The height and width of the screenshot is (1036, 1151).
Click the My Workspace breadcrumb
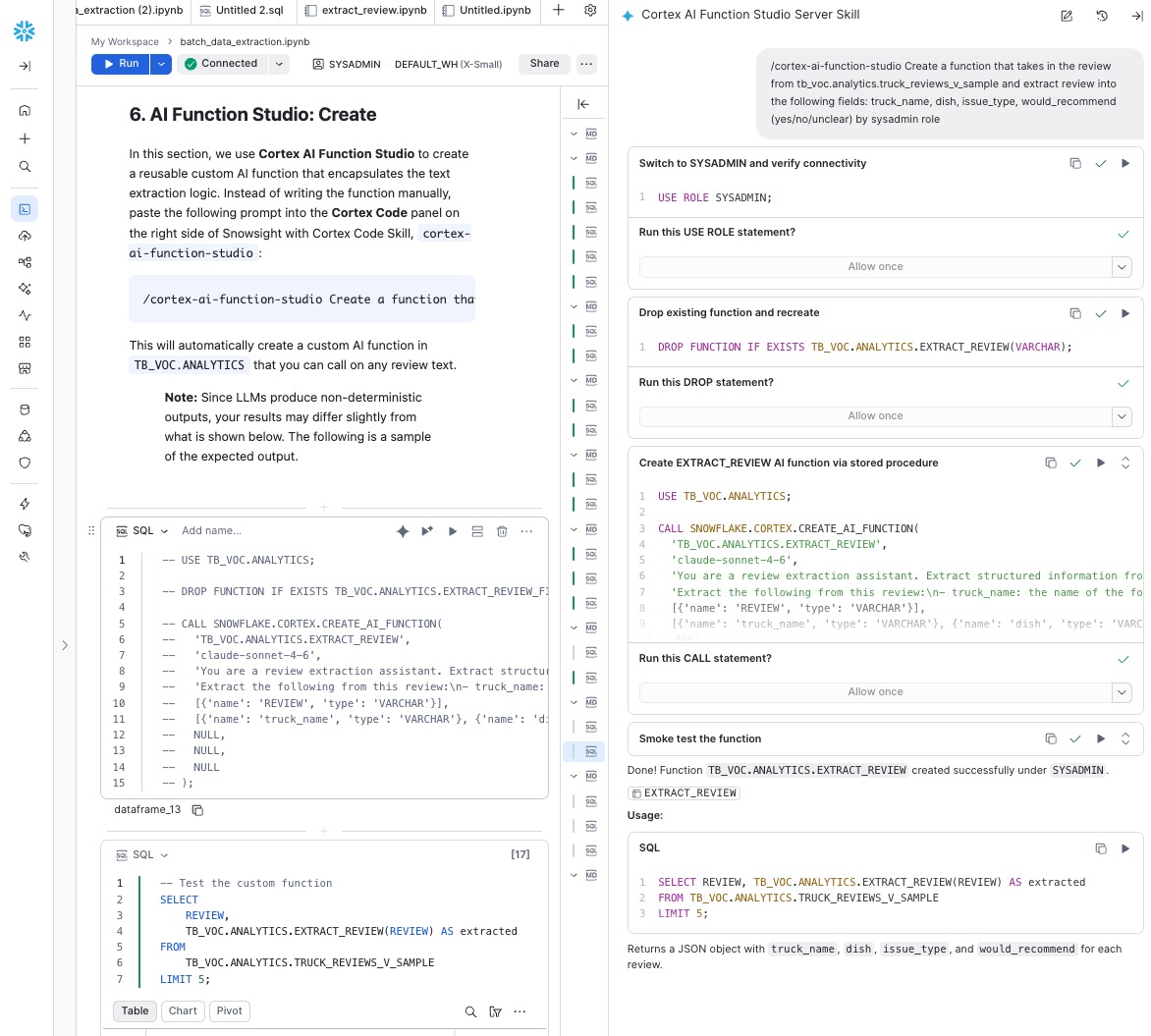coord(125,42)
